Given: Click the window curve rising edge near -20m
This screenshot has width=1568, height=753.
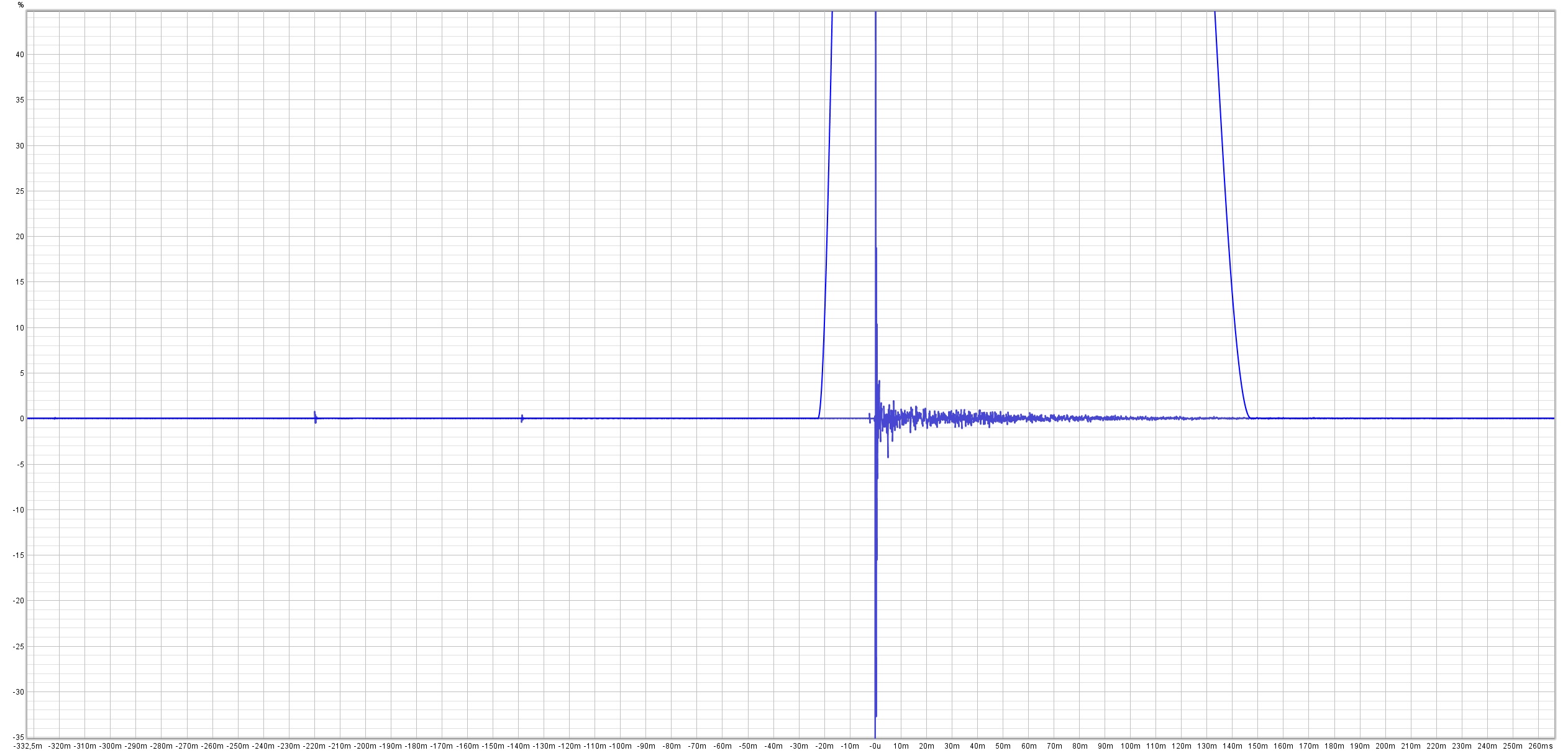Looking at the screenshot, I should tap(826, 214).
